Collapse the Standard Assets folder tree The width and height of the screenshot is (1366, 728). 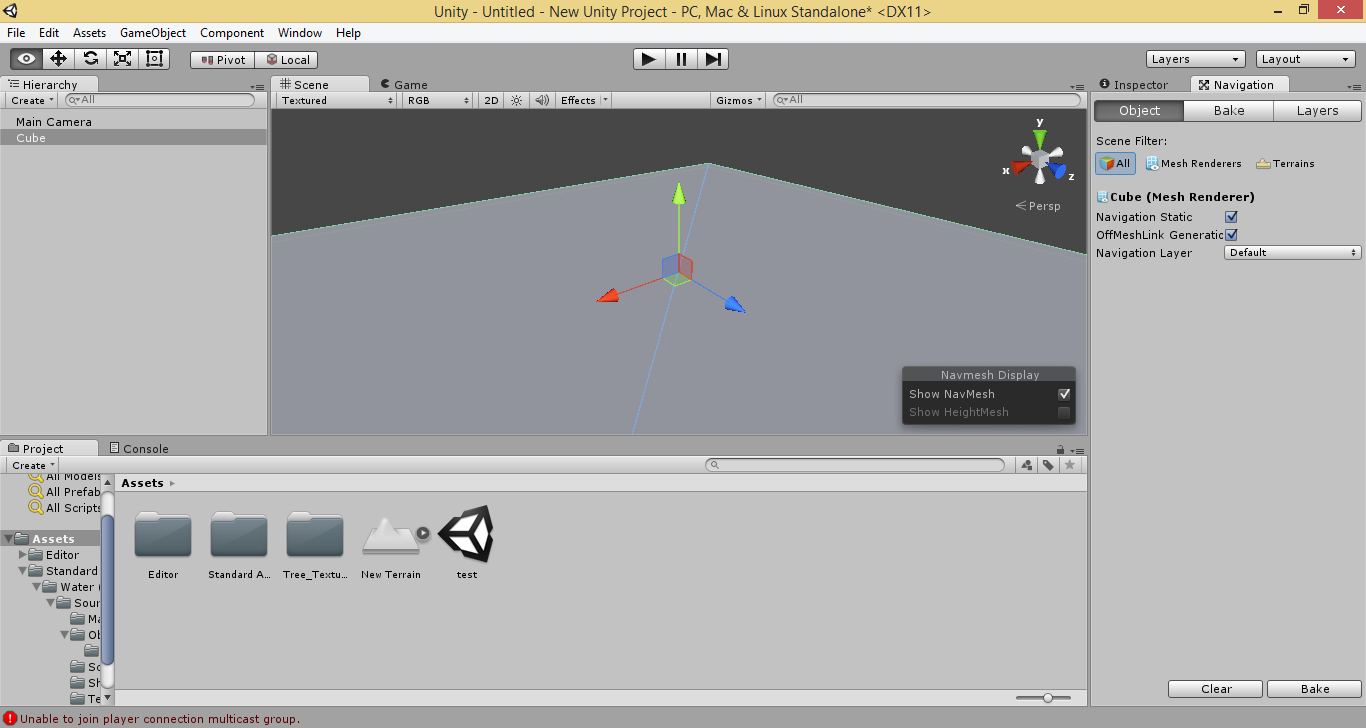pos(22,570)
